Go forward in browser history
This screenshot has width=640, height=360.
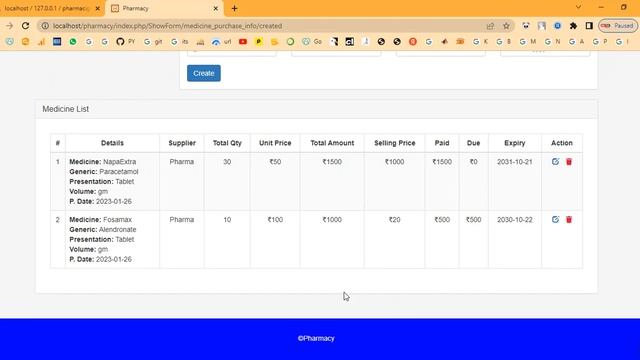[x=9, y=26]
